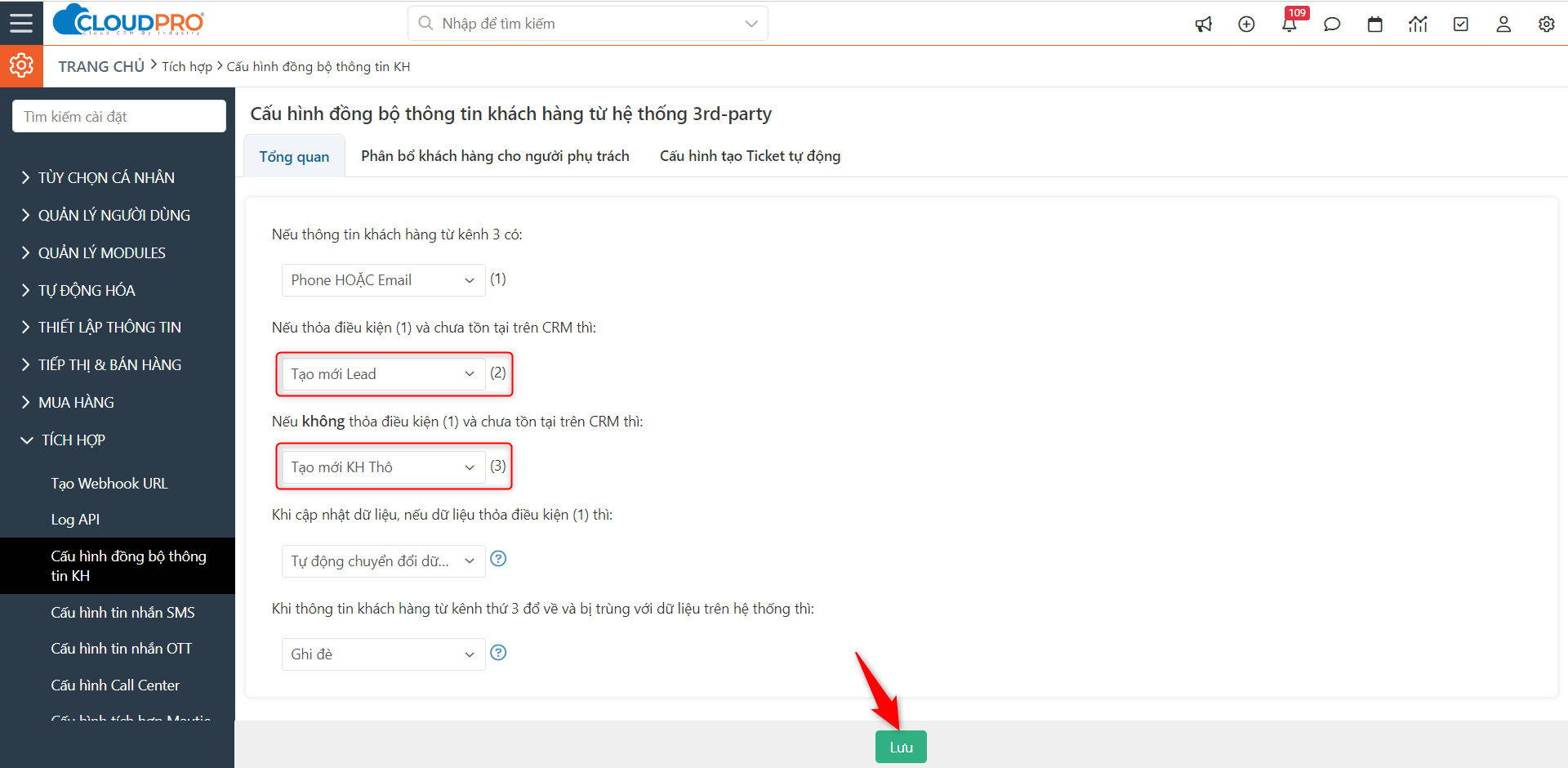The width and height of the screenshot is (1568, 768).
Task: Open the chat bubble icon
Action: click(x=1332, y=24)
